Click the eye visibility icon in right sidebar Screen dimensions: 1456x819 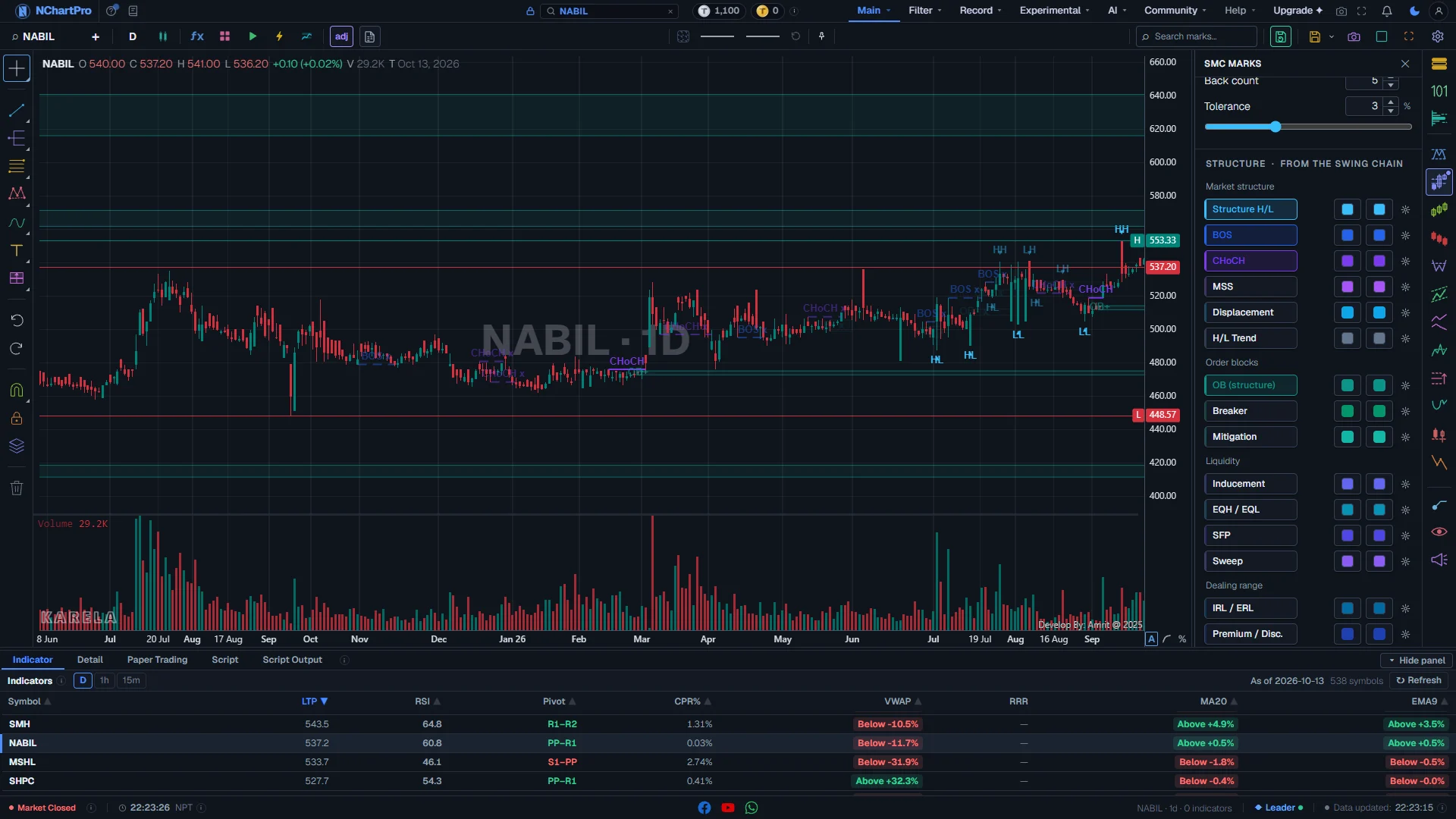click(1439, 532)
